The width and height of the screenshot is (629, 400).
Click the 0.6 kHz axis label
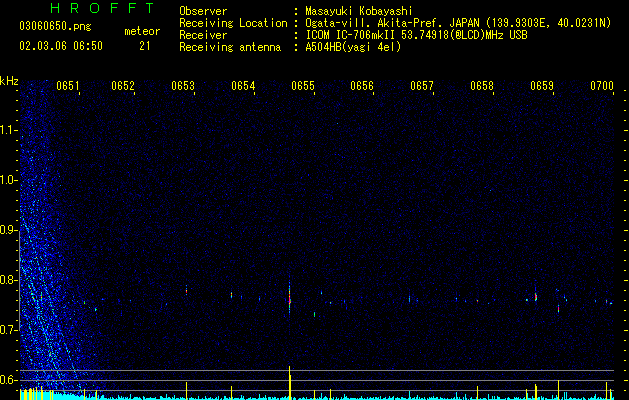click(x=9, y=380)
